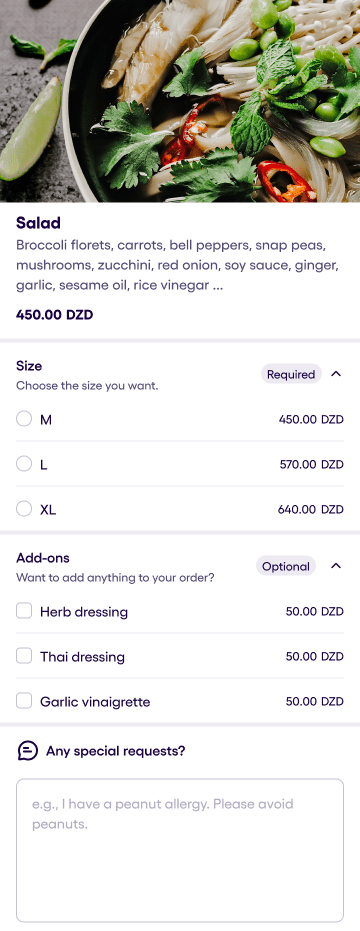This screenshot has width=360, height=931.
Task: Click the Optional badge
Action: click(x=286, y=566)
